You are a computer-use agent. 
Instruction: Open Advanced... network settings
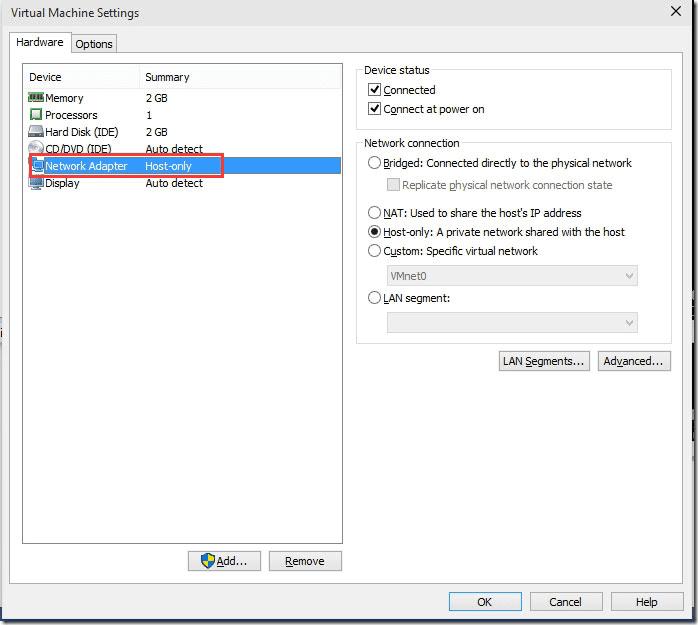pos(634,361)
